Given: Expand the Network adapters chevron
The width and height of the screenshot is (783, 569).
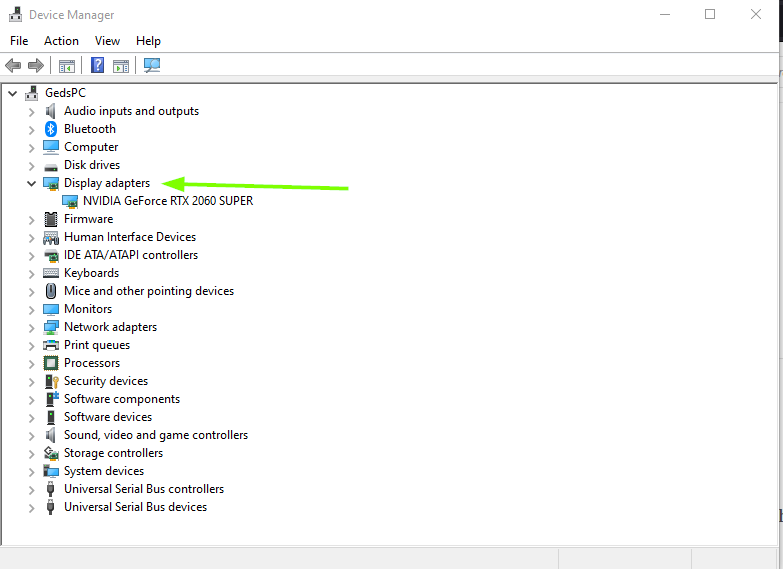Looking at the screenshot, I should click(x=31, y=328).
